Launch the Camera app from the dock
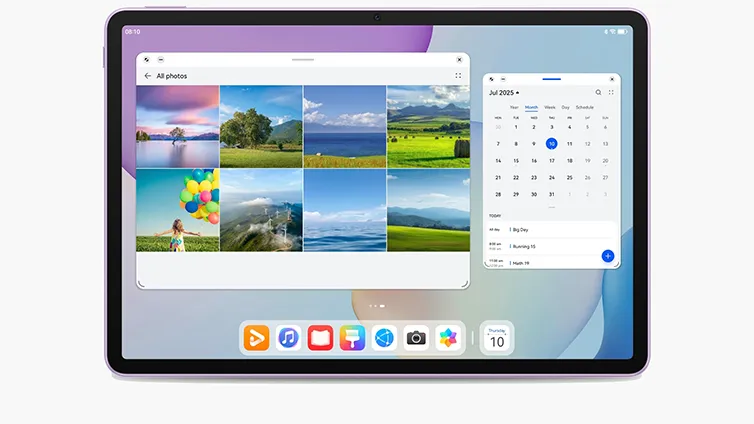The image size is (754, 424). [x=416, y=338]
